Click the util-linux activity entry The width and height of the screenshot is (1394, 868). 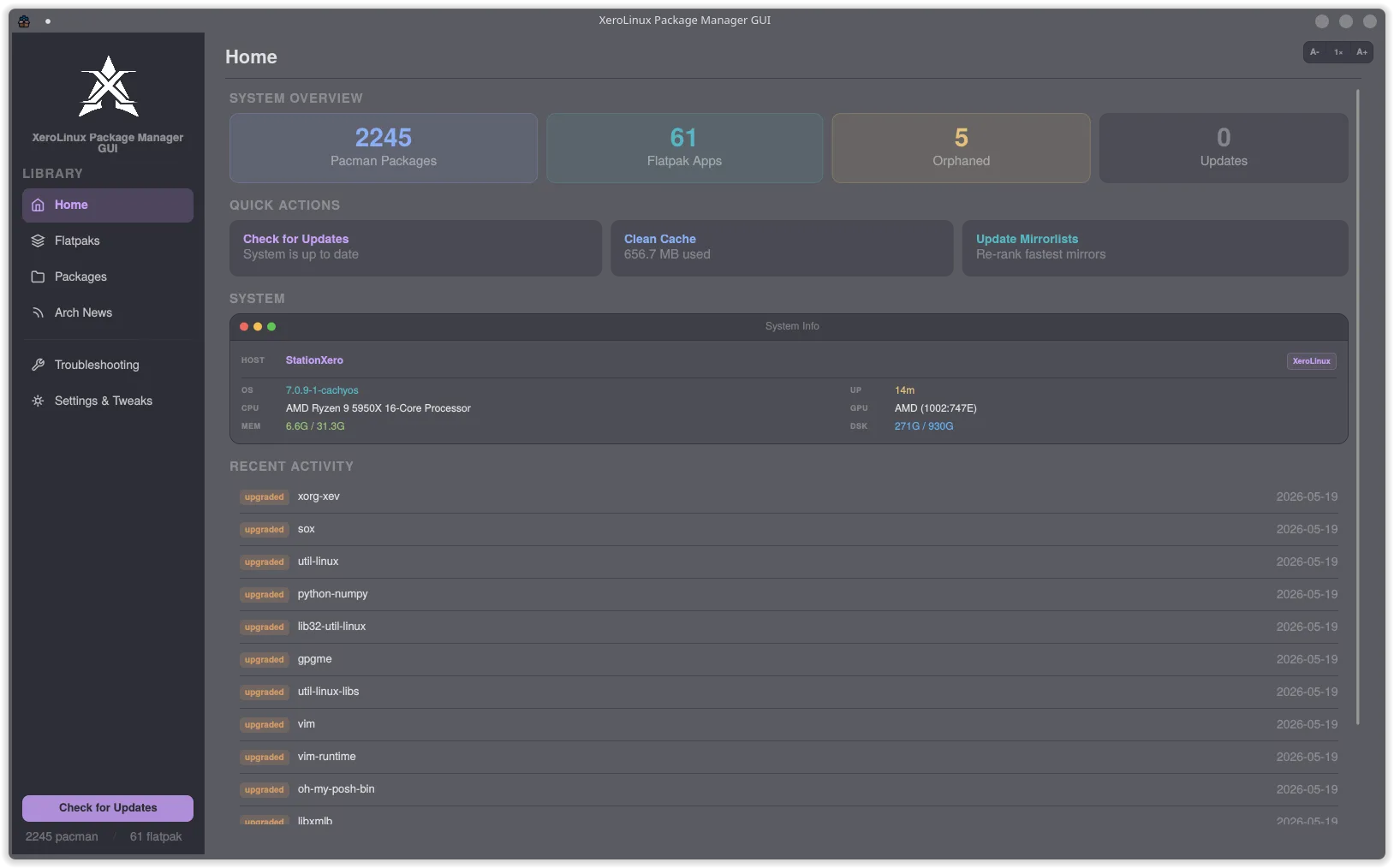[789, 562]
